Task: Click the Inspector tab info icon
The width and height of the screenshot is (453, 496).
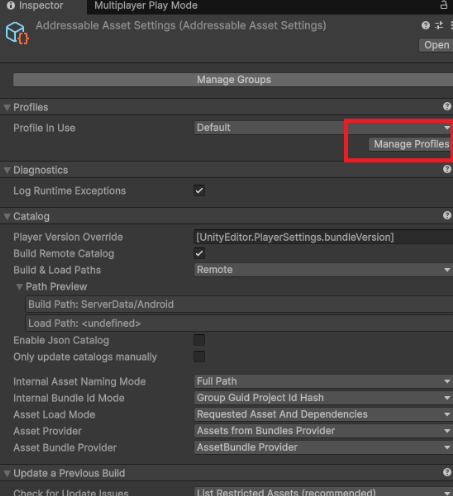Action: (x=11, y=5)
